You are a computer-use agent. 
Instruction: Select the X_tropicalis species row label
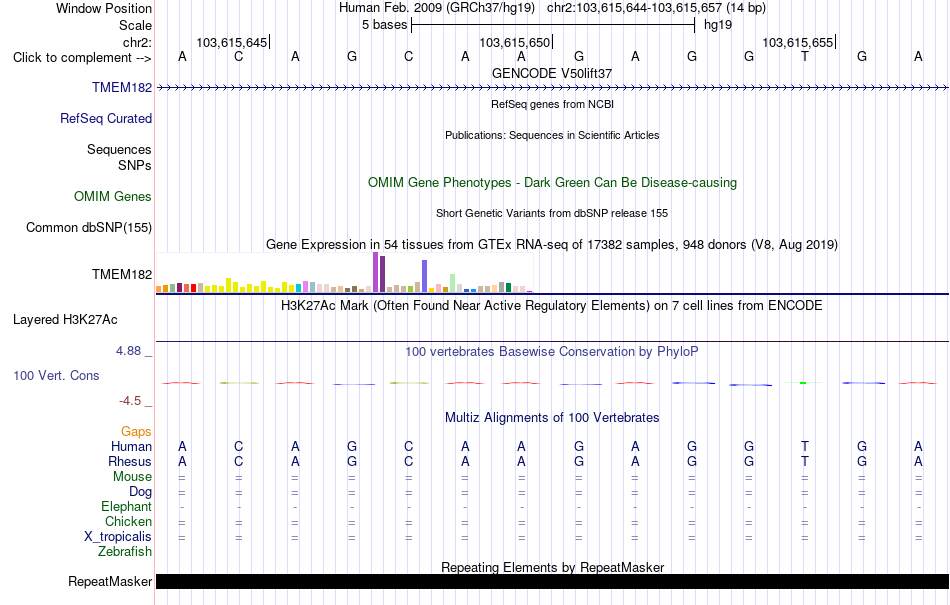(x=118, y=537)
